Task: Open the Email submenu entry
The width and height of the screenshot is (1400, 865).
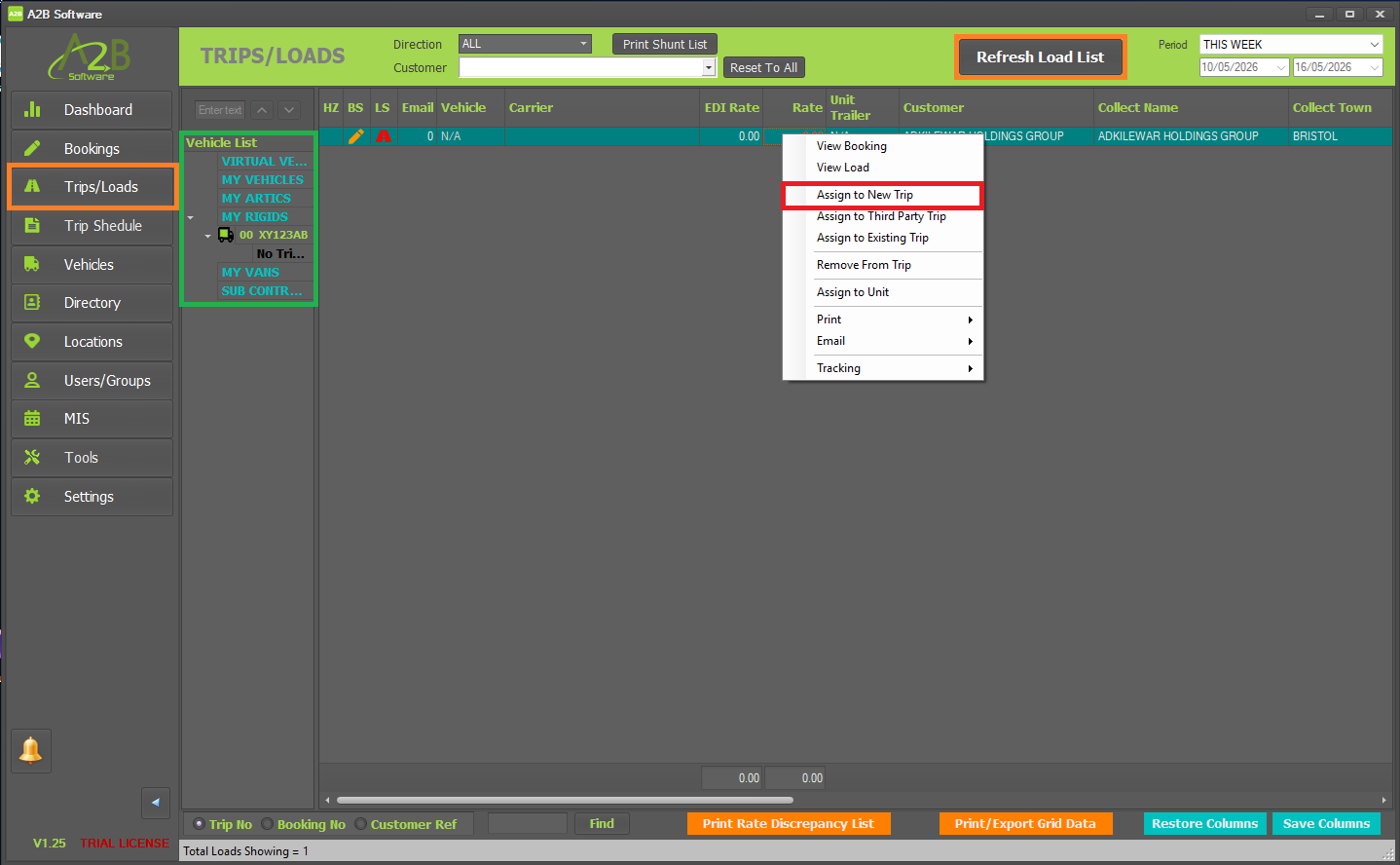Action: 883,341
